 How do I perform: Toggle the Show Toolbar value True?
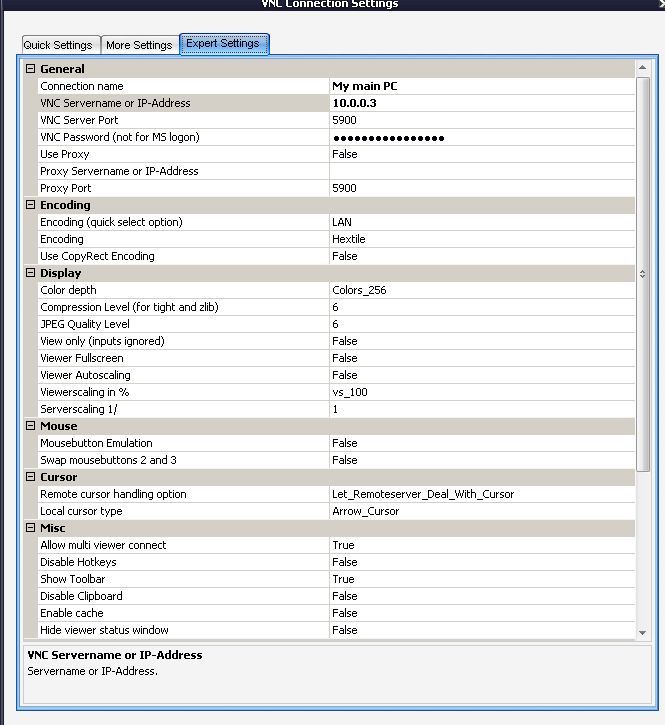(x=482, y=579)
